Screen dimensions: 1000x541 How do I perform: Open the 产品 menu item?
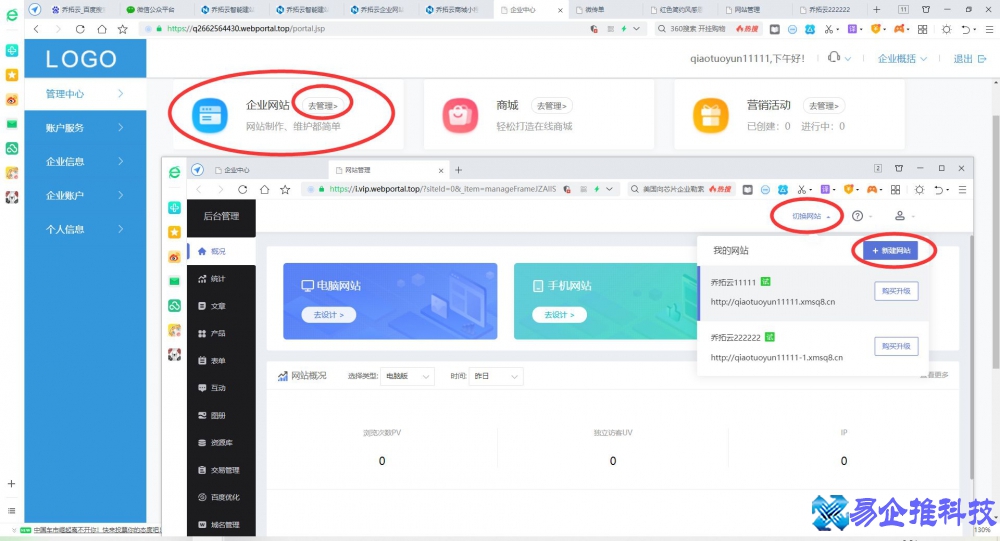click(221, 334)
